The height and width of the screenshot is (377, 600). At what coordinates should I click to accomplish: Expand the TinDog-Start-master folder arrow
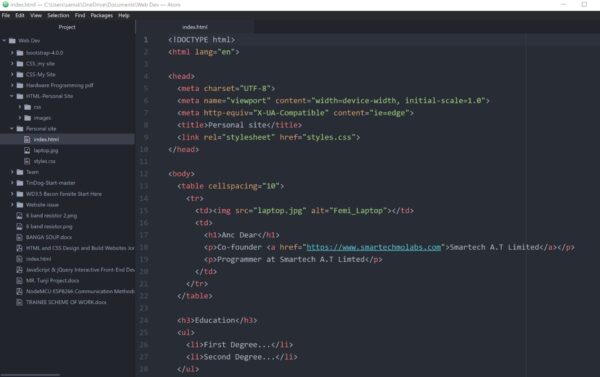12,183
